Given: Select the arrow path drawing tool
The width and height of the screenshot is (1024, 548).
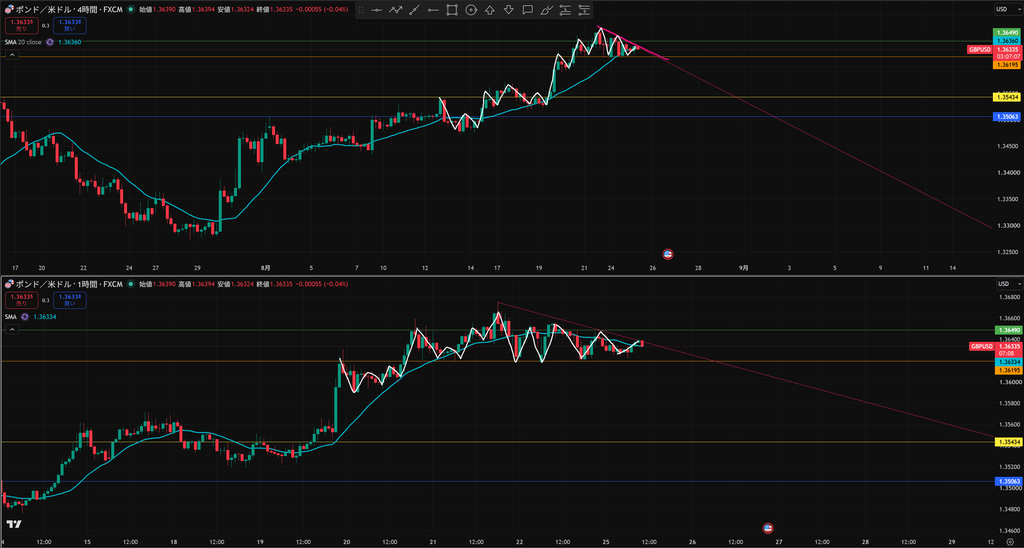Looking at the screenshot, I should (x=395, y=10).
